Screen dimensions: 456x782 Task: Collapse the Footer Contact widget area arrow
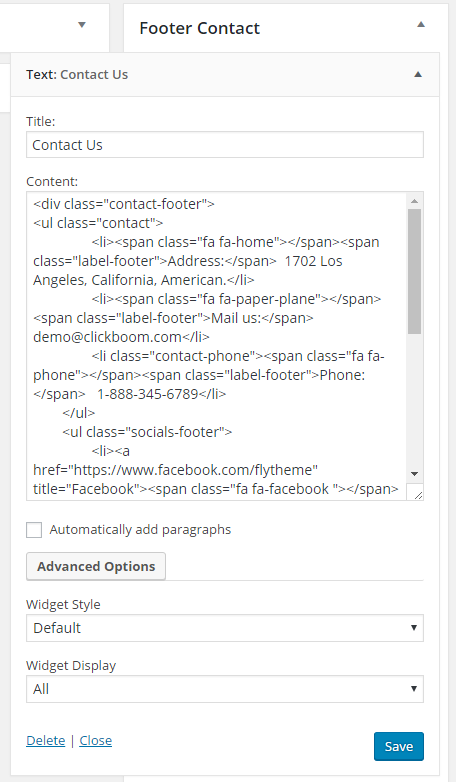coord(421,24)
